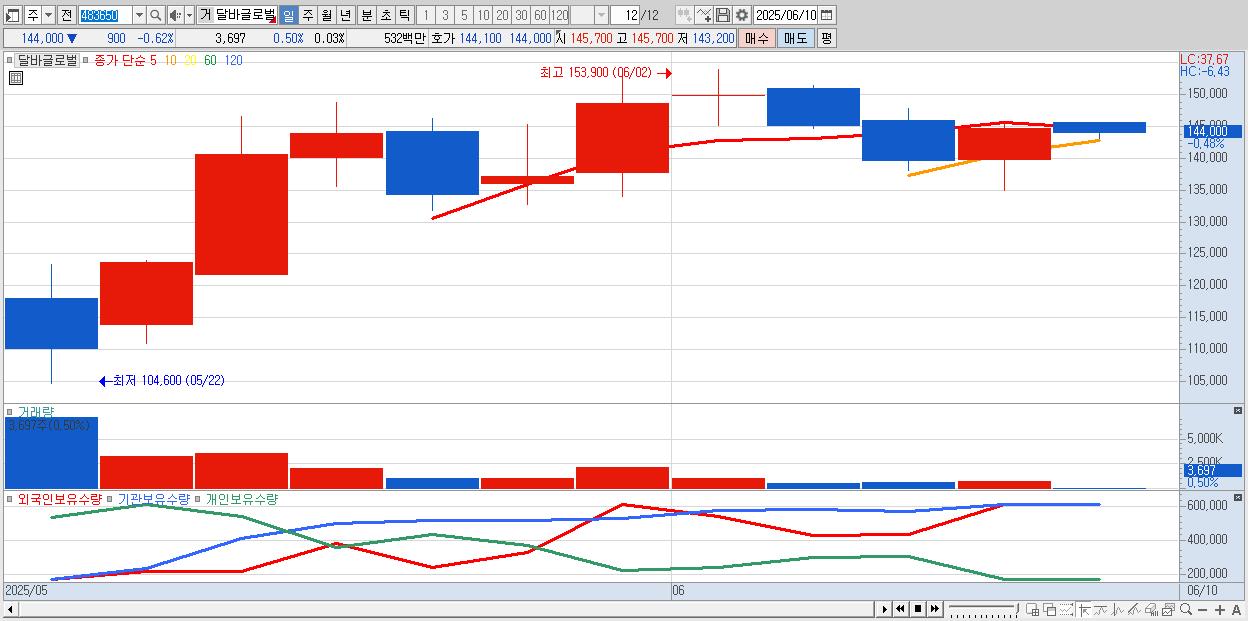1248x621 pixels.
Task: Click the investor holdings panel close box
Action: [1238, 497]
